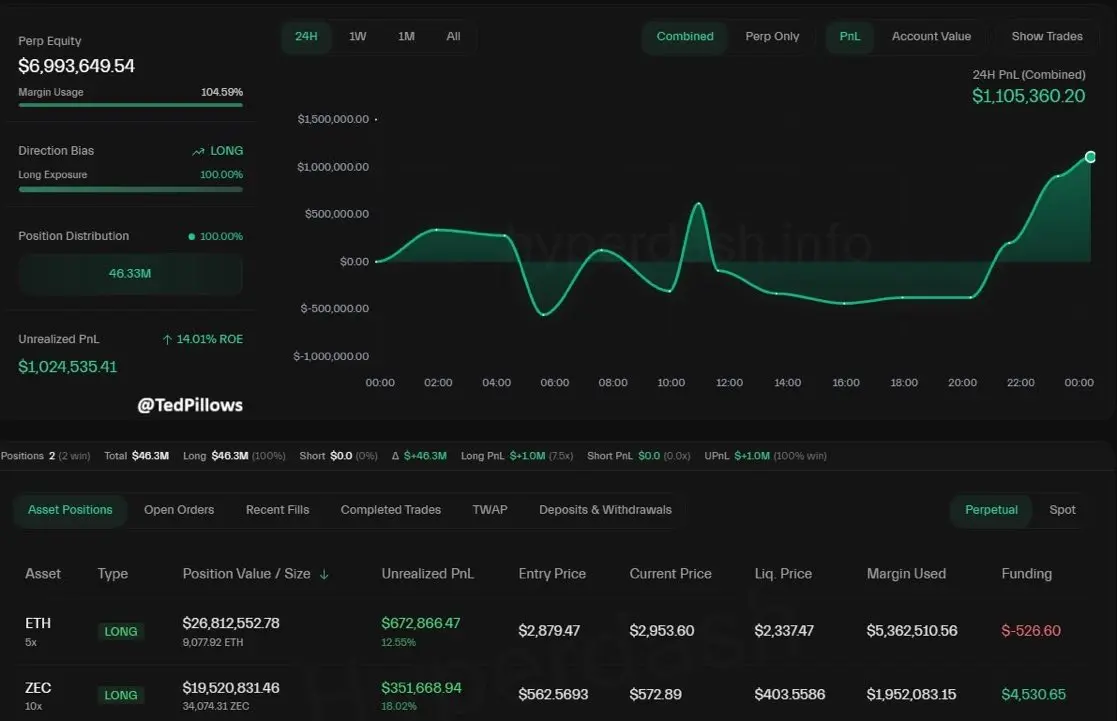The width and height of the screenshot is (1117, 721).
Task: Click the green Position Distribution dot
Action: [192, 237]
